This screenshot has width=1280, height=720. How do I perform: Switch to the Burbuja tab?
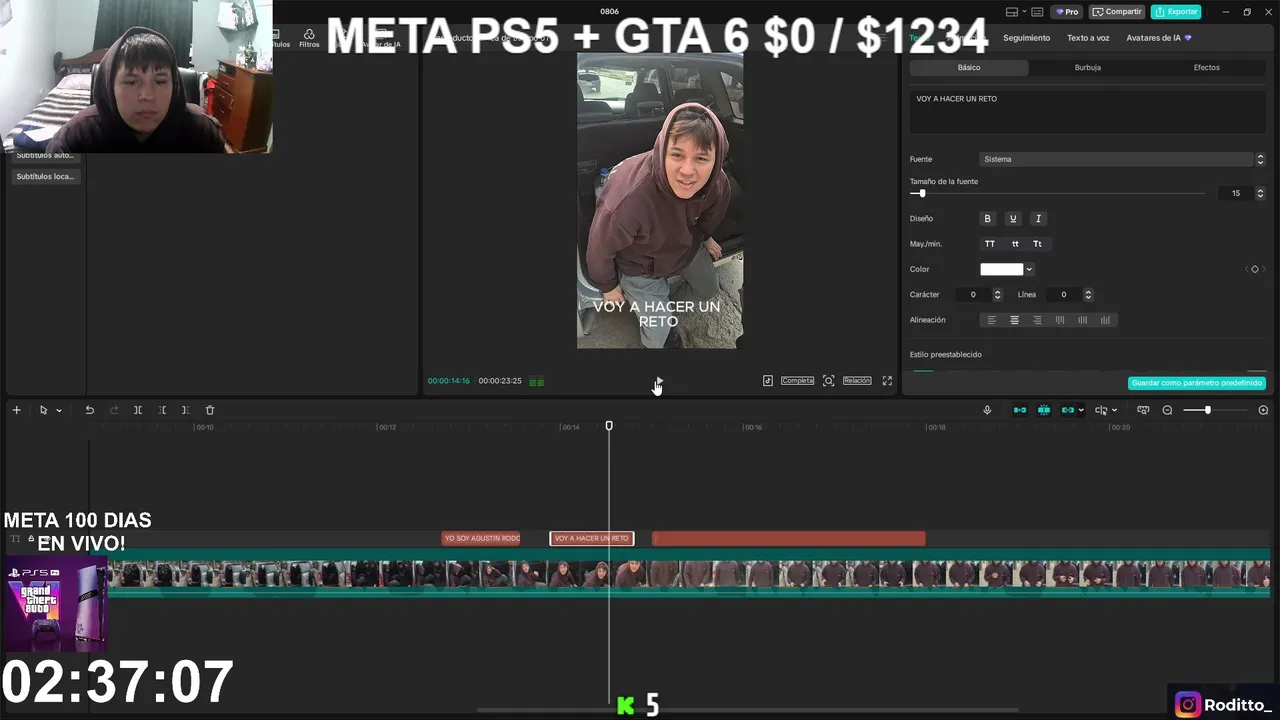[x=1088, y=68]
